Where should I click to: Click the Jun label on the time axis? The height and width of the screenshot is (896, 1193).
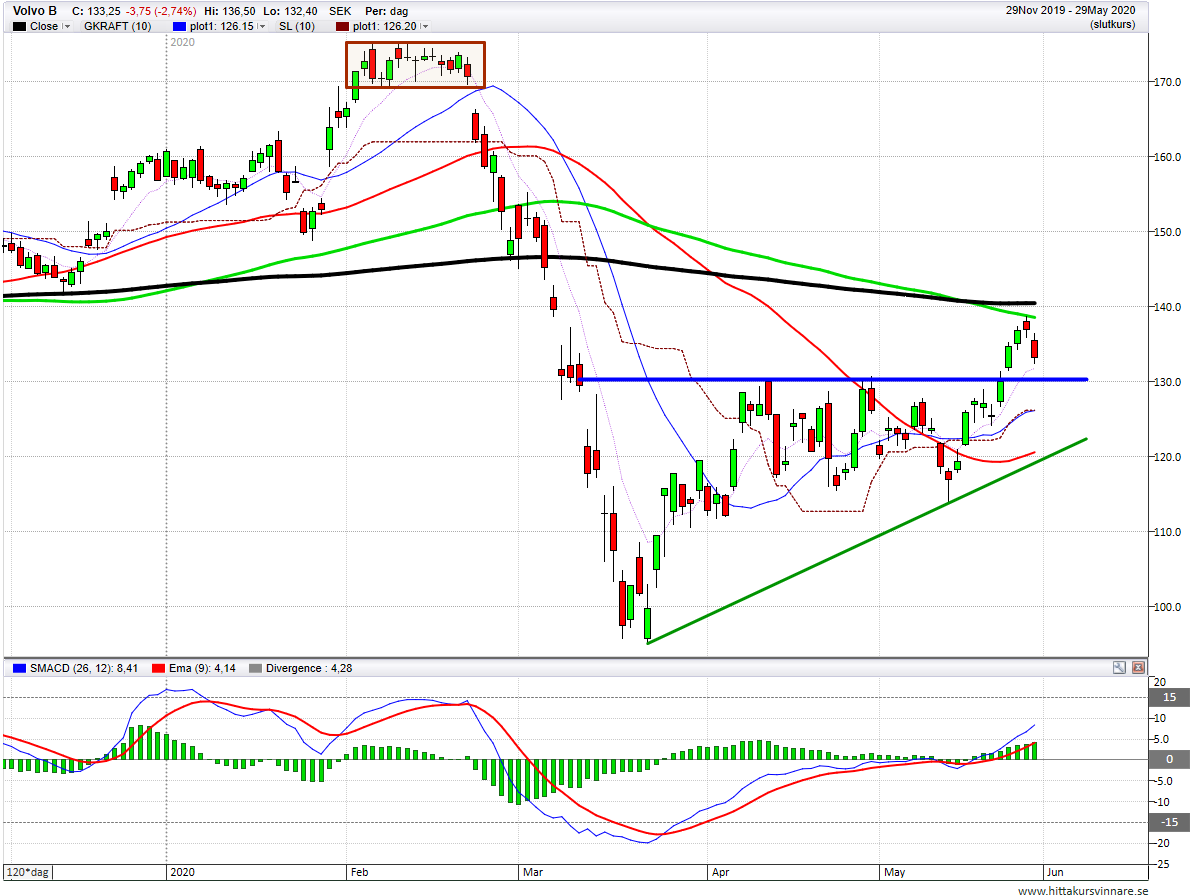tap(1055, 872)
